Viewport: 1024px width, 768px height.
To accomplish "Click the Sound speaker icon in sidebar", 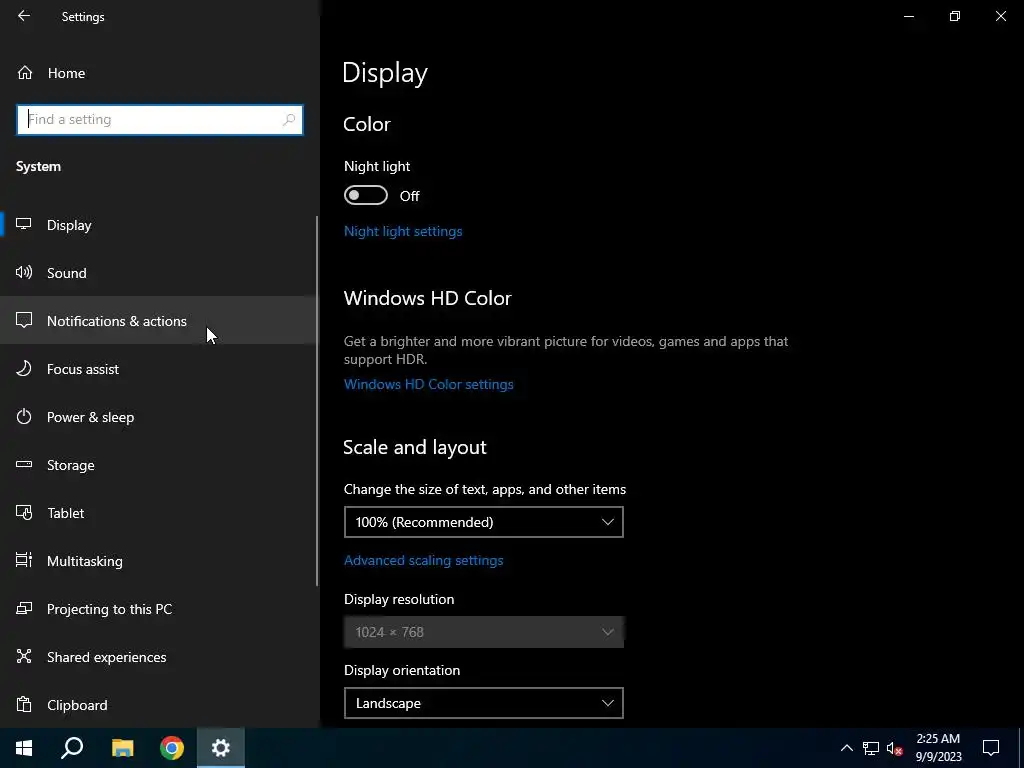I will pyautogui.click(x=24, y=272).
